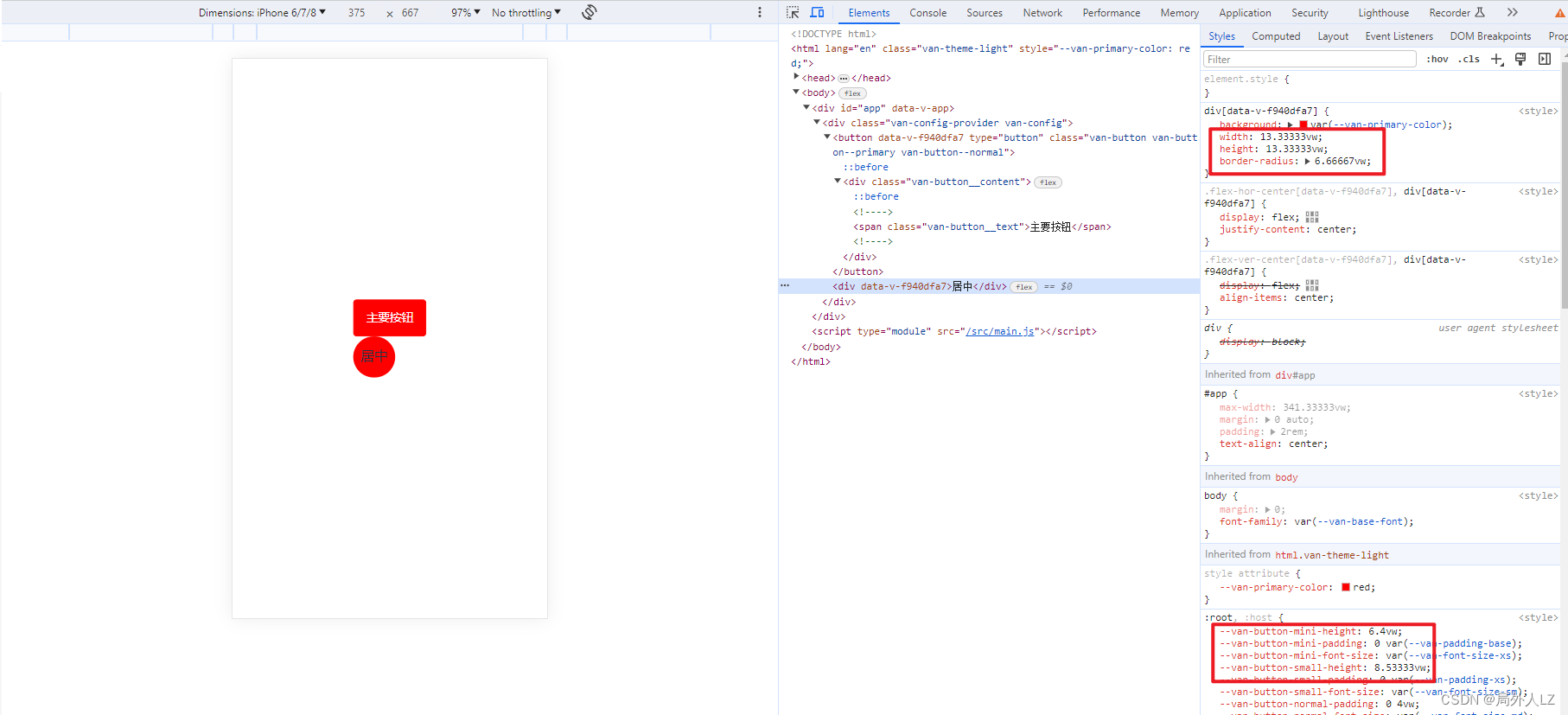Select span van-button__text element row
1568x715 pixels.
pyautogui.click(x=982, y=227)
